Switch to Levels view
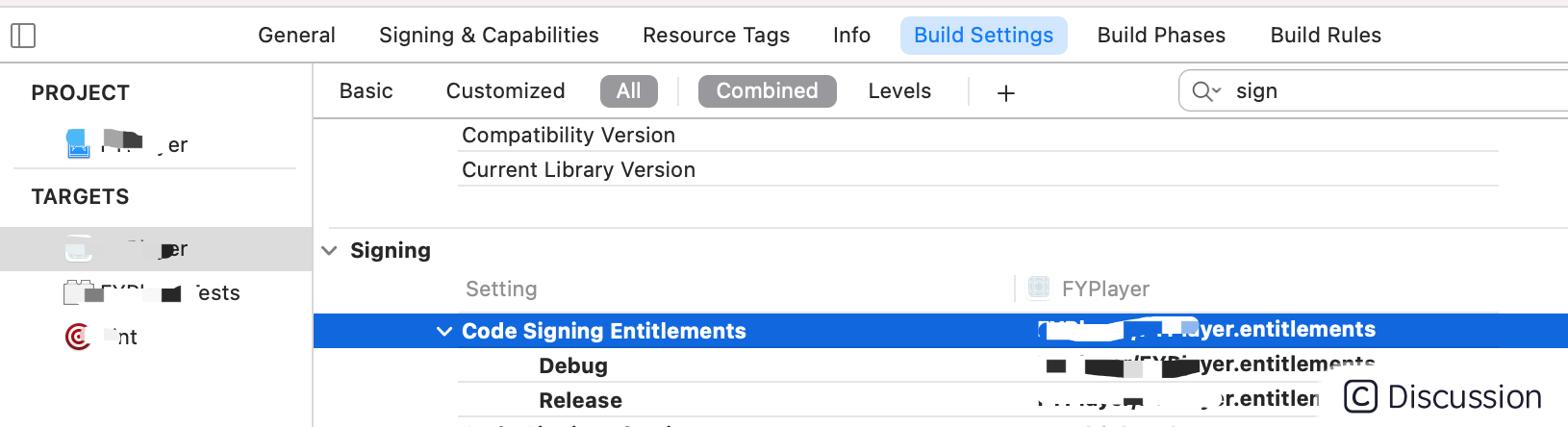The image size is (1568, 427). (899, 91)
